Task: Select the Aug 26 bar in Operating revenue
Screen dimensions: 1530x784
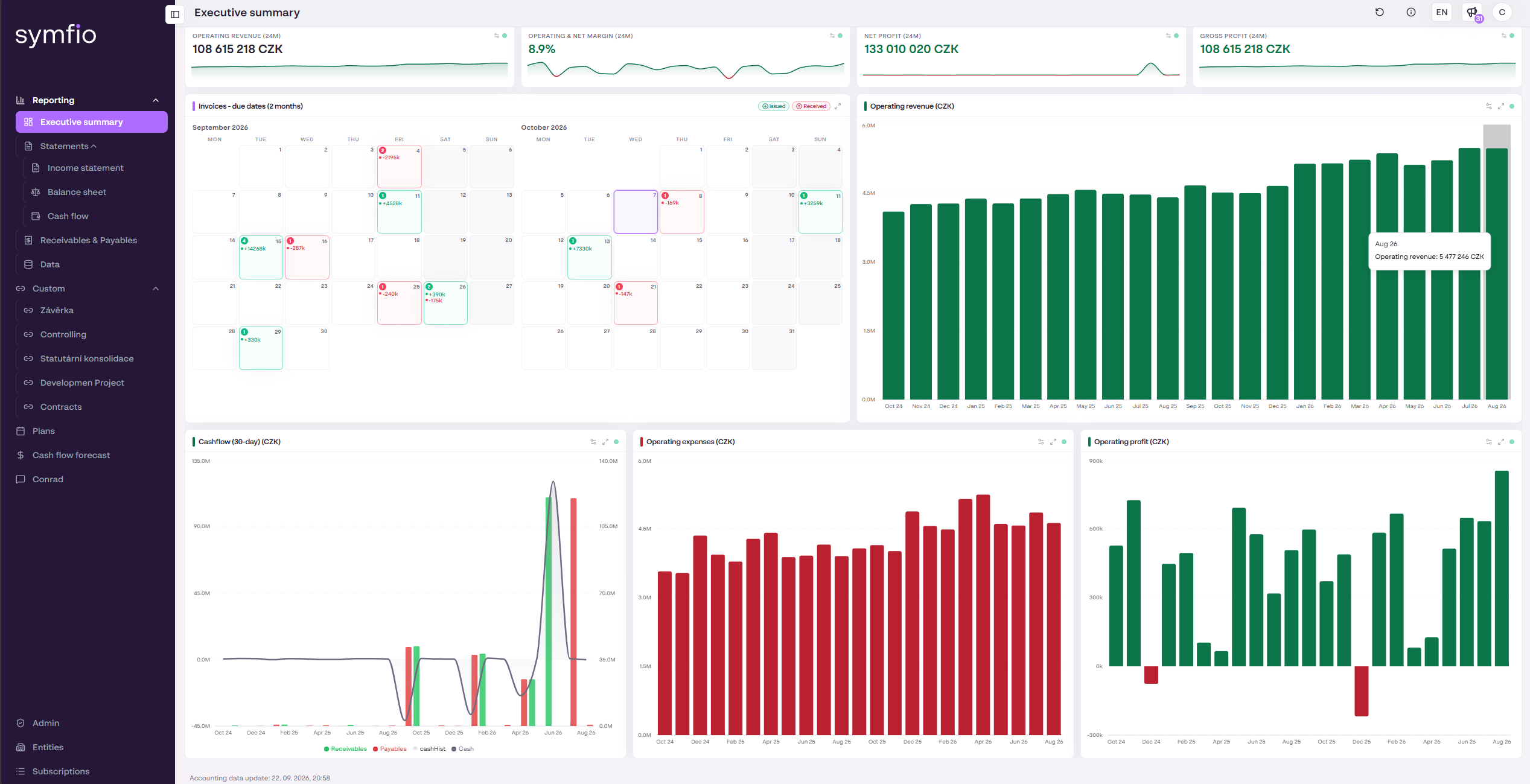Action: [x=1496, y=273]
